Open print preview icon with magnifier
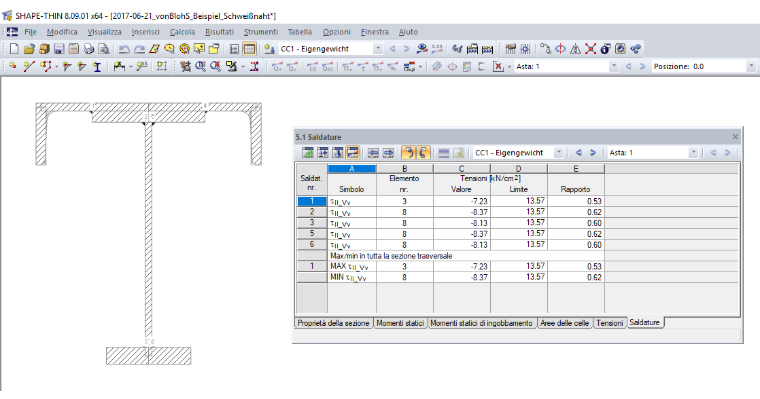760x399 pixels. tap(104, 48)
